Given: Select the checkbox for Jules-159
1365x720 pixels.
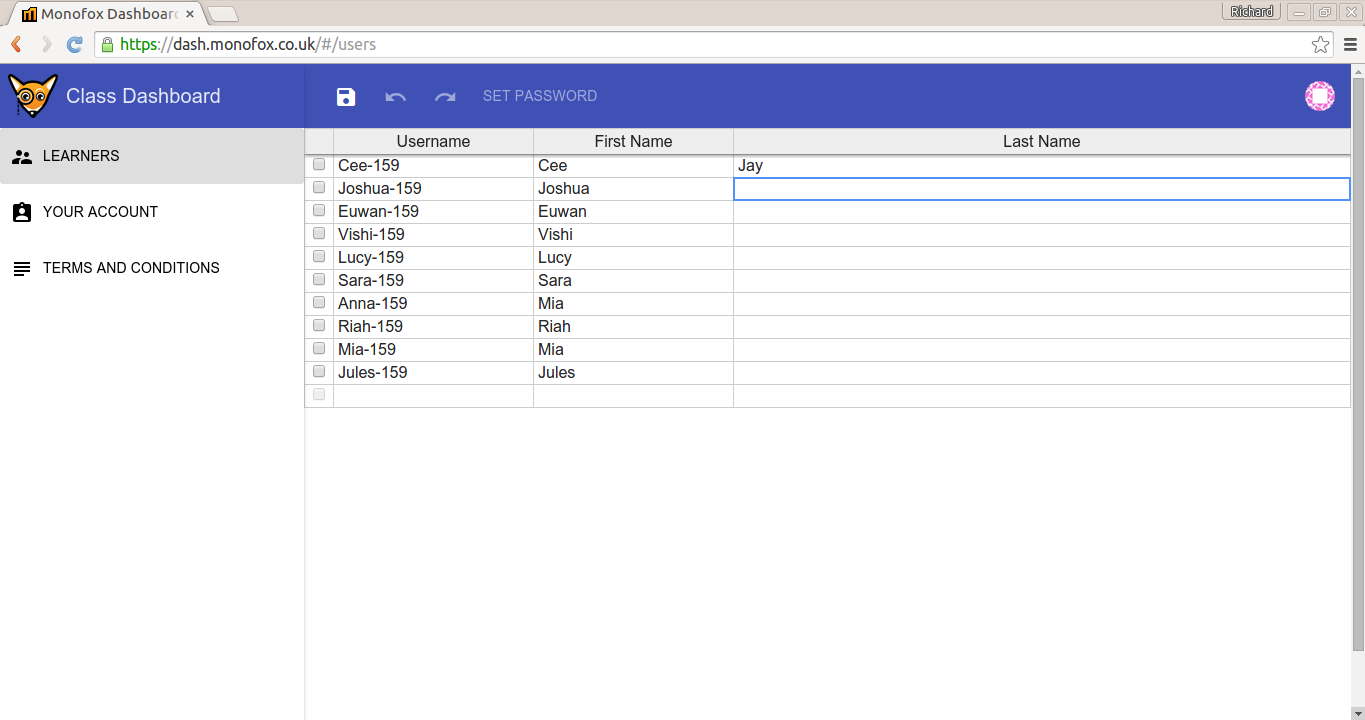Looking at the screenshot, I should tap(318, 371).
